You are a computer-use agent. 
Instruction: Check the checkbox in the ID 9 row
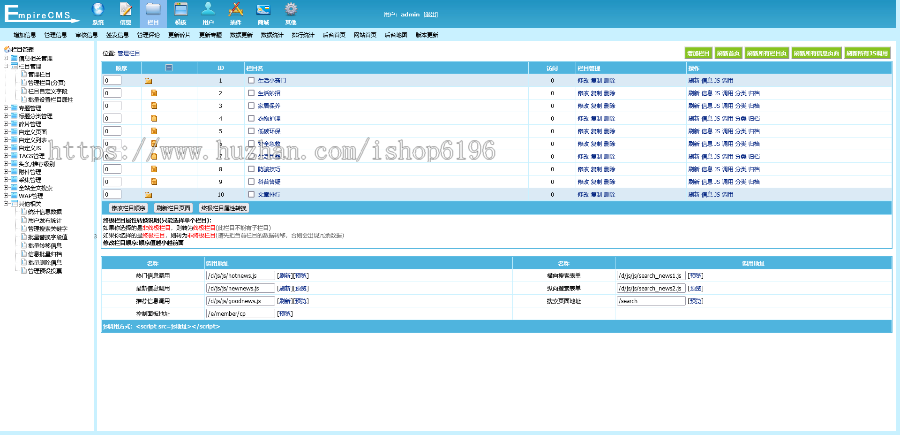(x=251, y=181)
